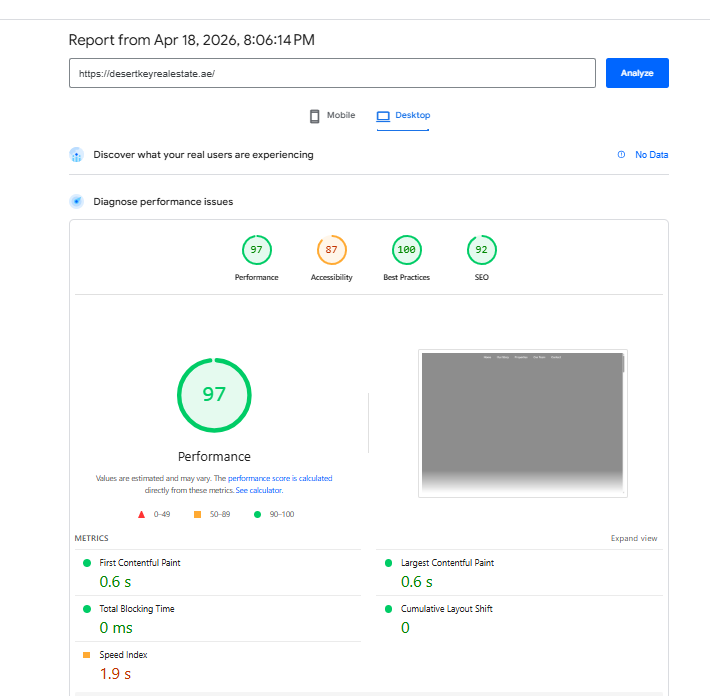The height and width of the screenshot is (696, 710).
Task: Click the Mobile phone icon
Action: (315, 116)
